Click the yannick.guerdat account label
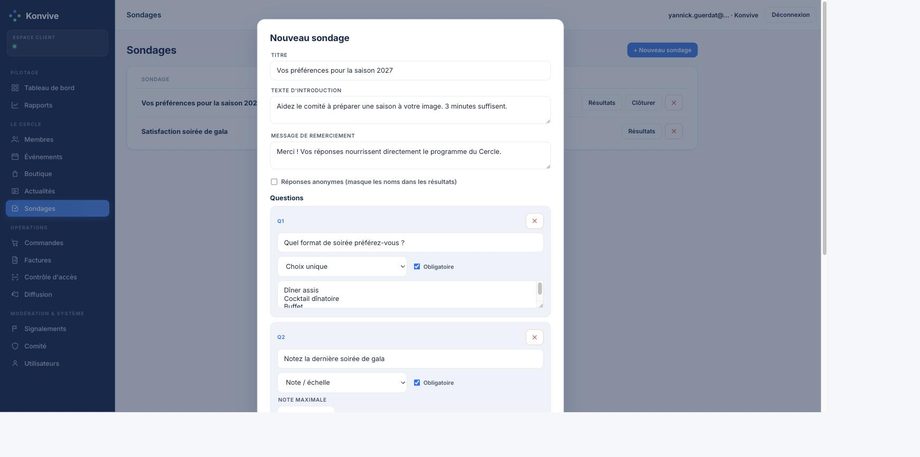The width and height of the screenshot is (920, 457). [x=713, y=15]
